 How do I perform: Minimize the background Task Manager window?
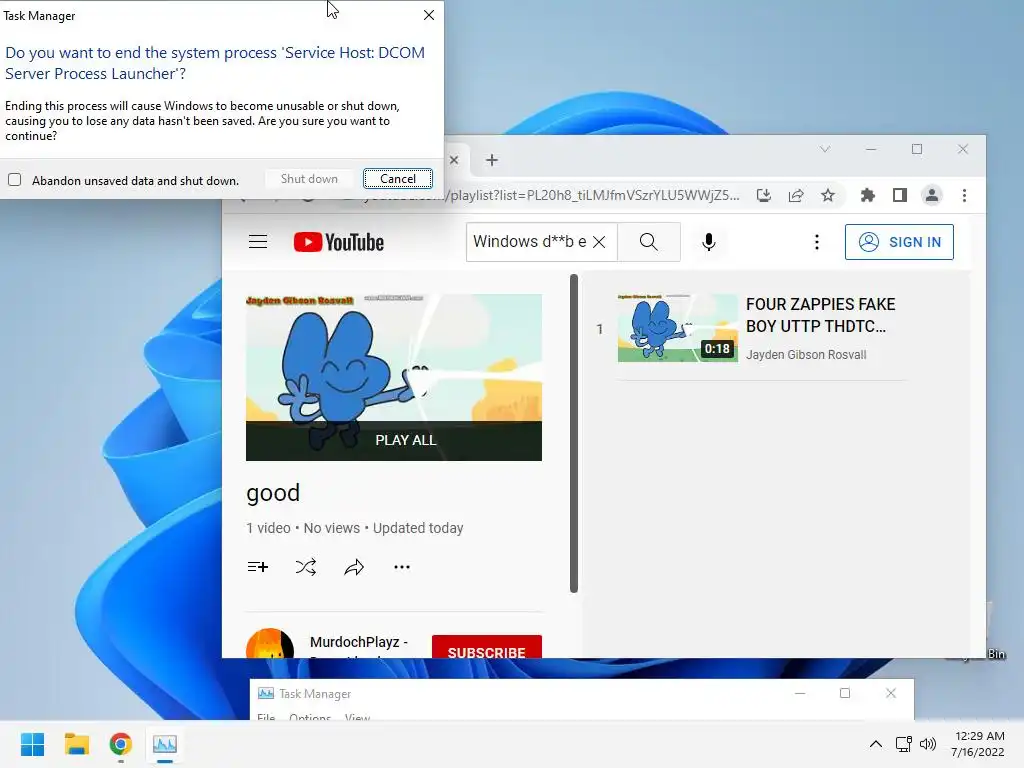tap(800, 693)
